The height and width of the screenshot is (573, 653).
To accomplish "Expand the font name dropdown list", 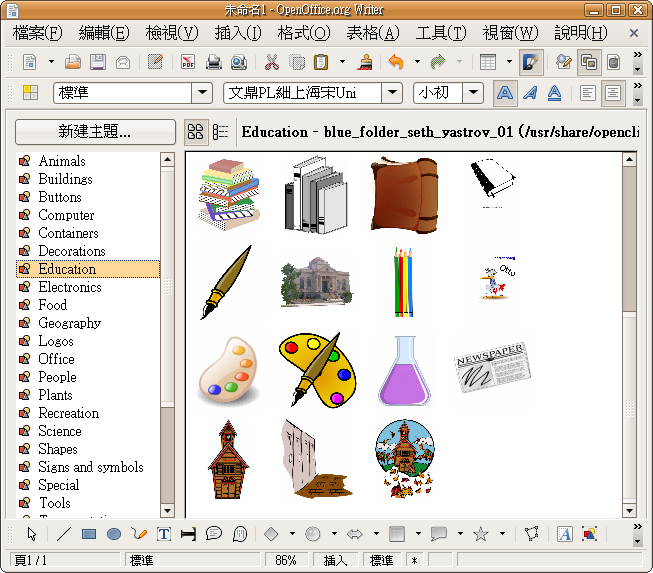I will [394, 93].
